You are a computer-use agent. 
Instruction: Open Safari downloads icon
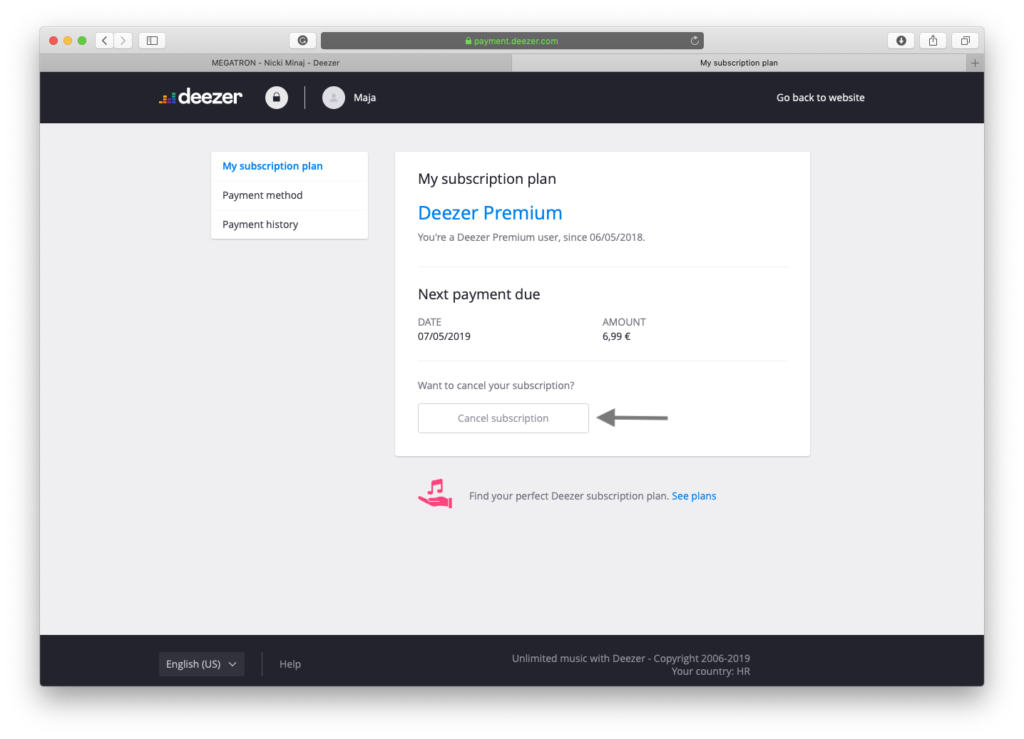(901, 41)
